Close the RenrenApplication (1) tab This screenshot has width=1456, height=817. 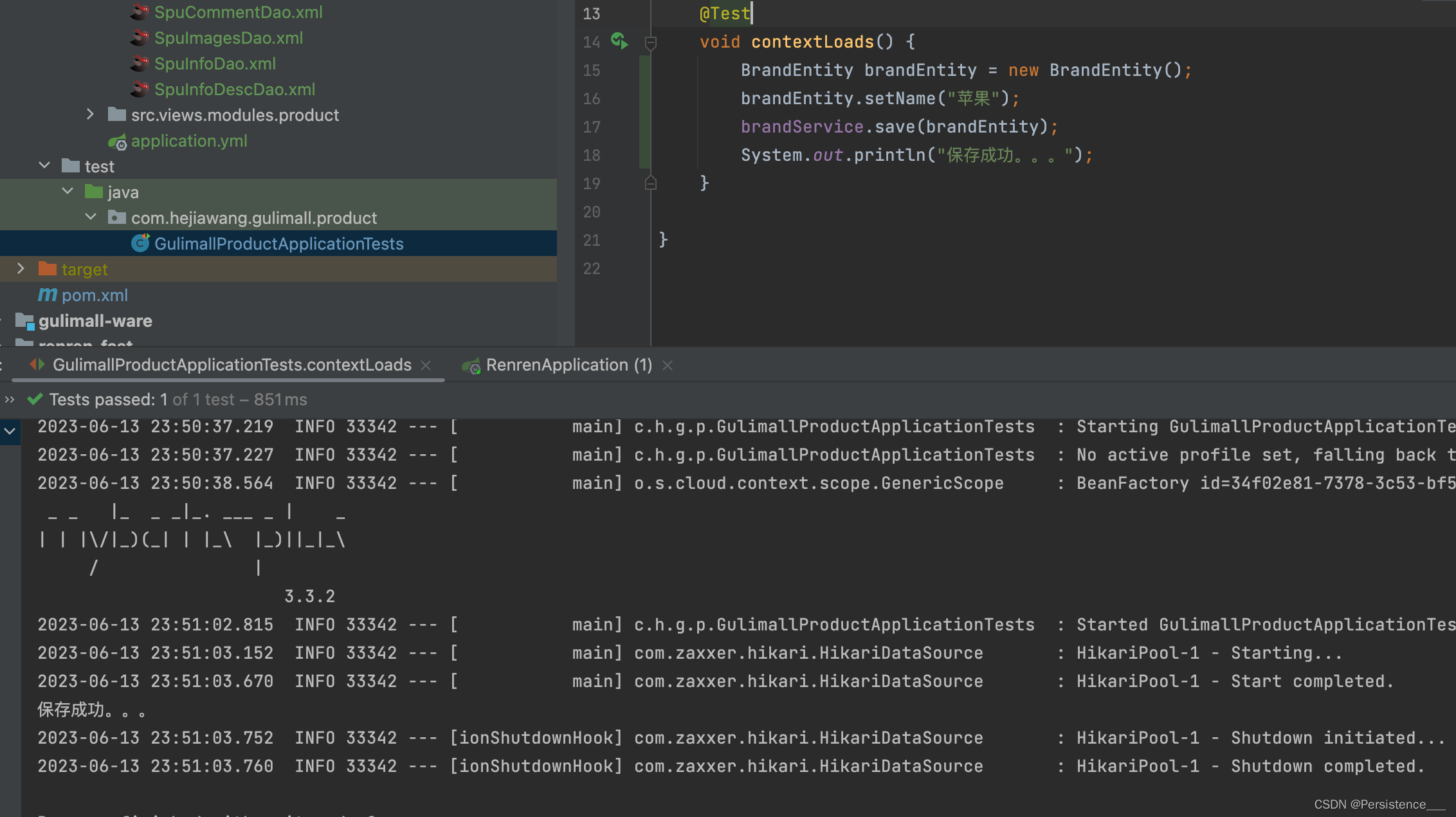tap(668, 365)
